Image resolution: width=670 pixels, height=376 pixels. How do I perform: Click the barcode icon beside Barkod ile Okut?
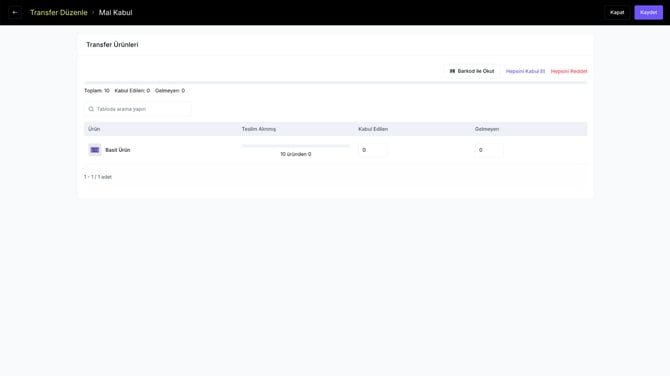452,71
